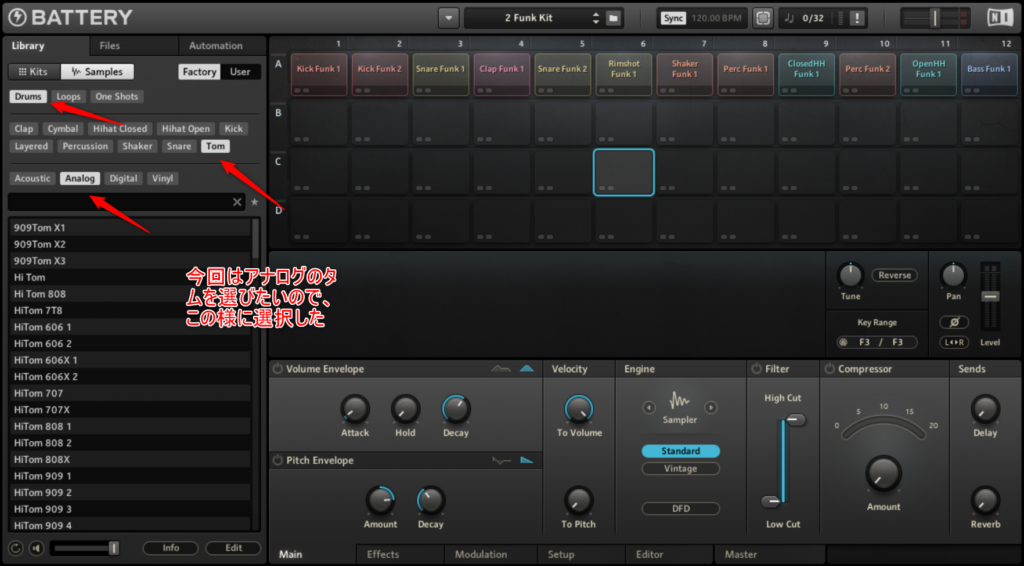
Task: Open the Automation tab in sidebar
Action: tap(216, 46)
